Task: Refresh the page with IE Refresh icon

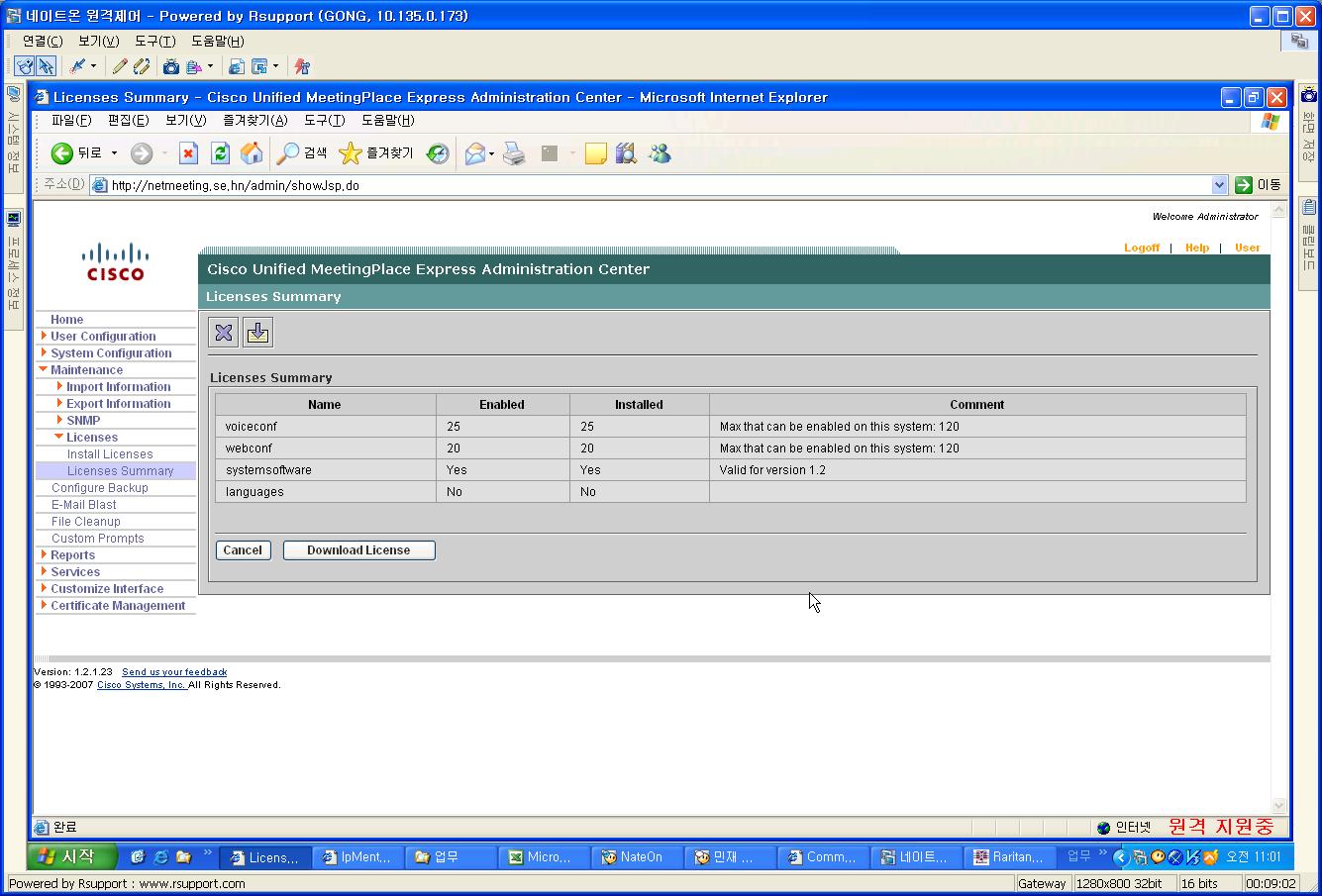Action: tap(220, 152)
